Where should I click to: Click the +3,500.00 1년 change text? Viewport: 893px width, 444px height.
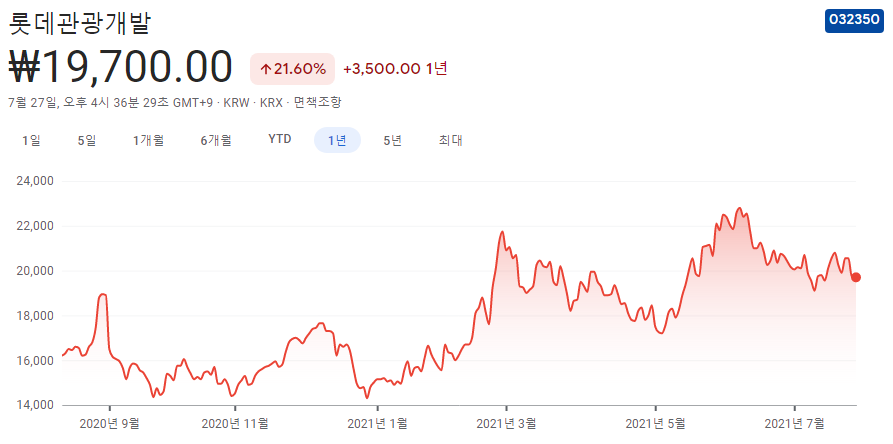(395, 69)
